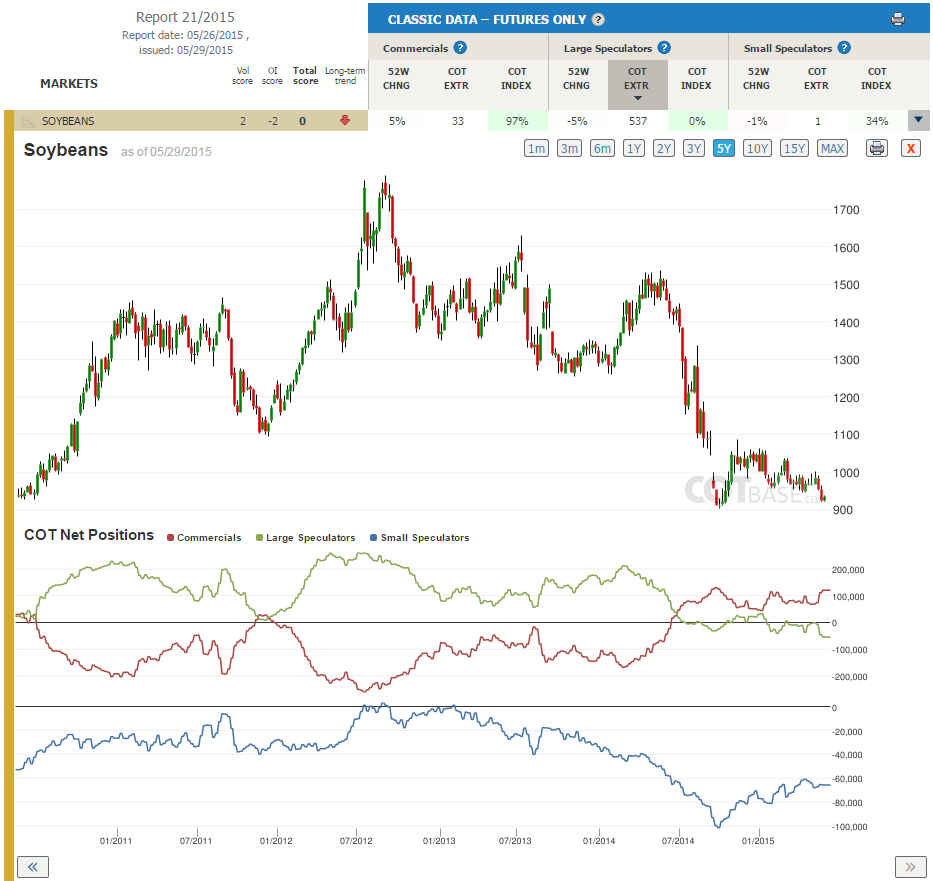The image size is (933, 881).
Task: Click the 07/2012 date axis marker
Action: pyautogui.click(x=356, y=841)
